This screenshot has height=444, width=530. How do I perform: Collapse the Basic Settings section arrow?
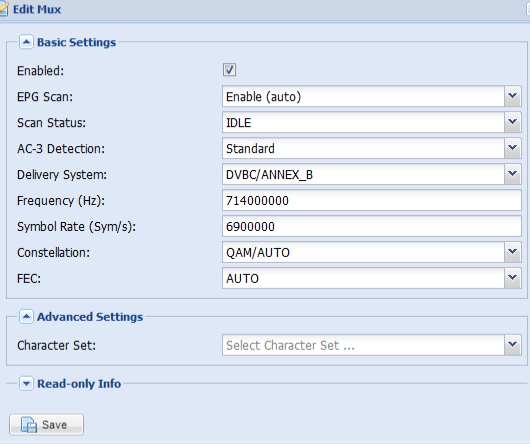pyautogui.click(x=26, y=42)
